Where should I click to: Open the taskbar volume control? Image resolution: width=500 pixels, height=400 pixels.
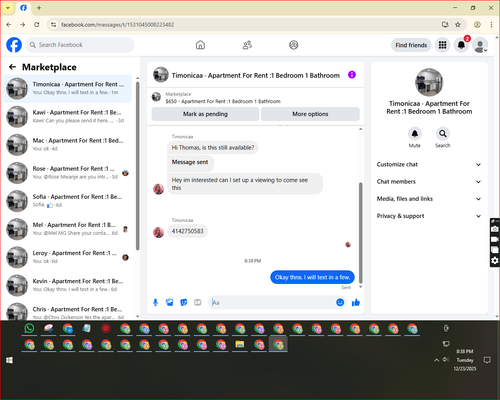point(446,360)
